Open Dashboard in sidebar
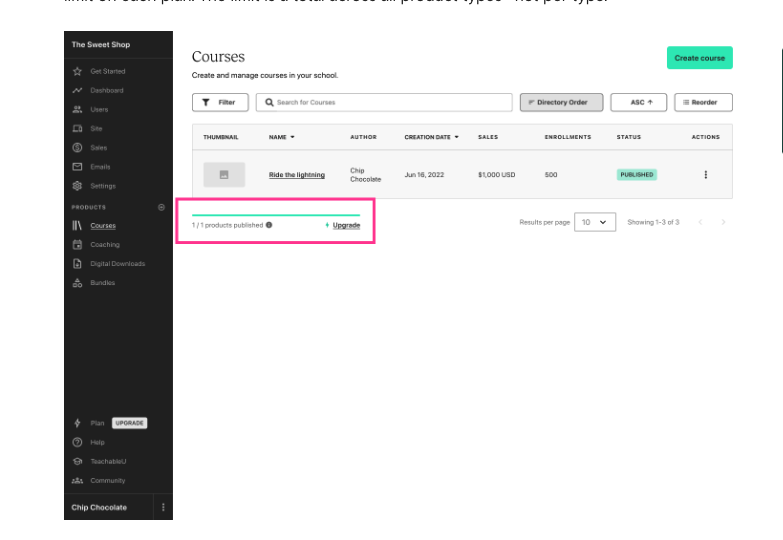This screenshot has width=783, height=540. pyautogui.click(x=107, y=90)
